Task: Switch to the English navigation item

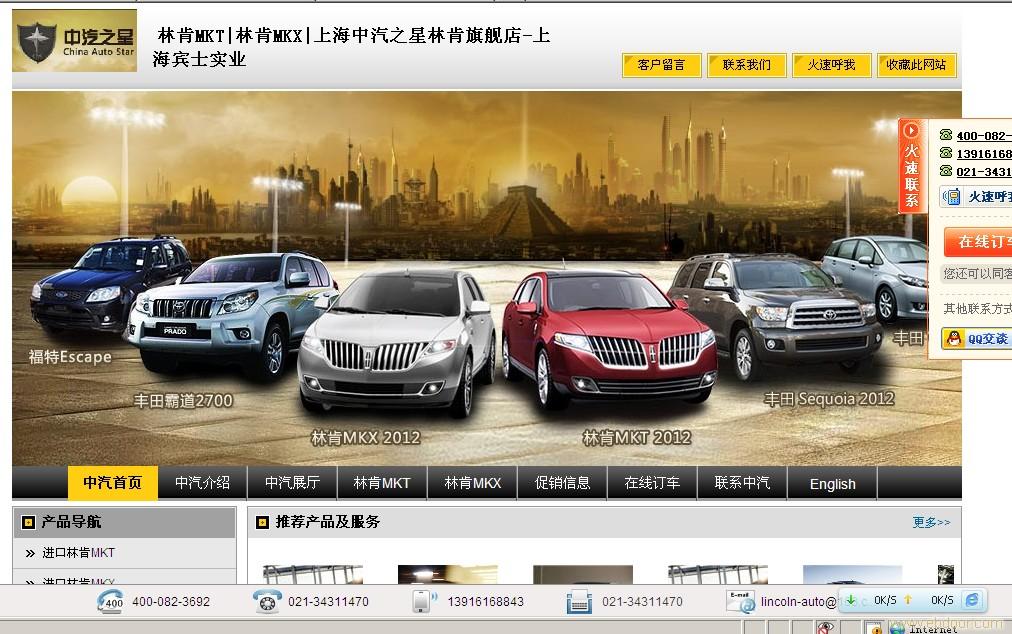Action: tap(833, 484)
